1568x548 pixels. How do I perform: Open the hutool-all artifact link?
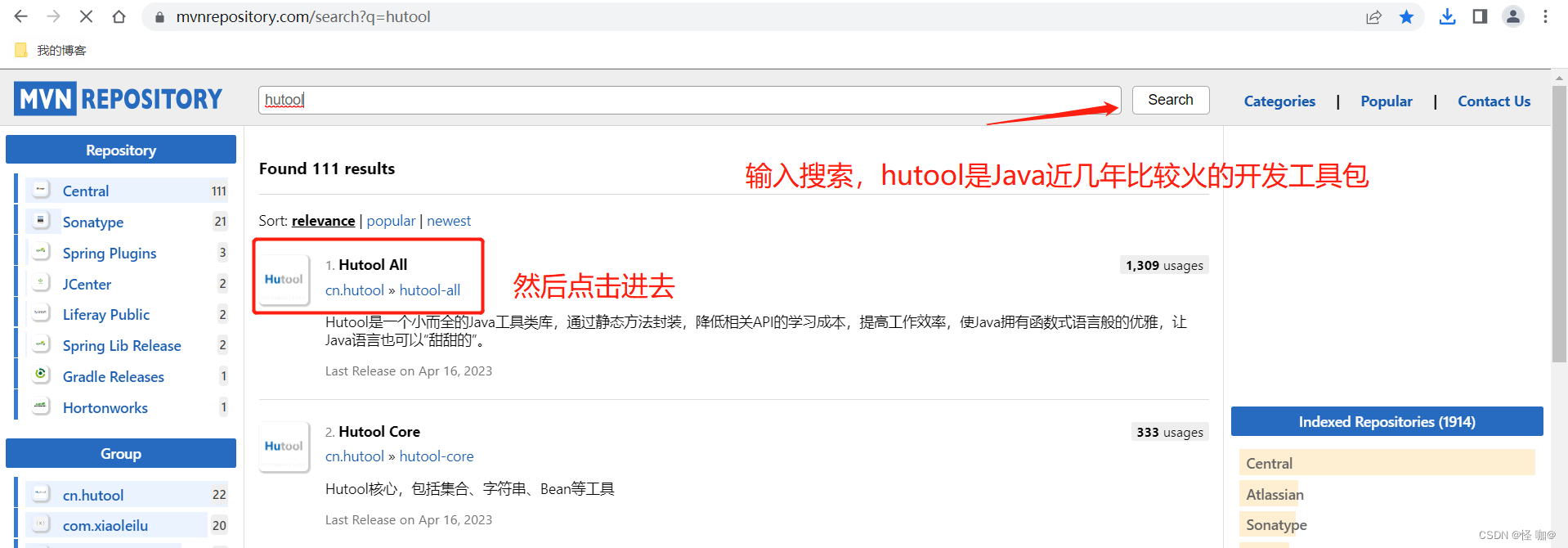[x=429, y=290]
